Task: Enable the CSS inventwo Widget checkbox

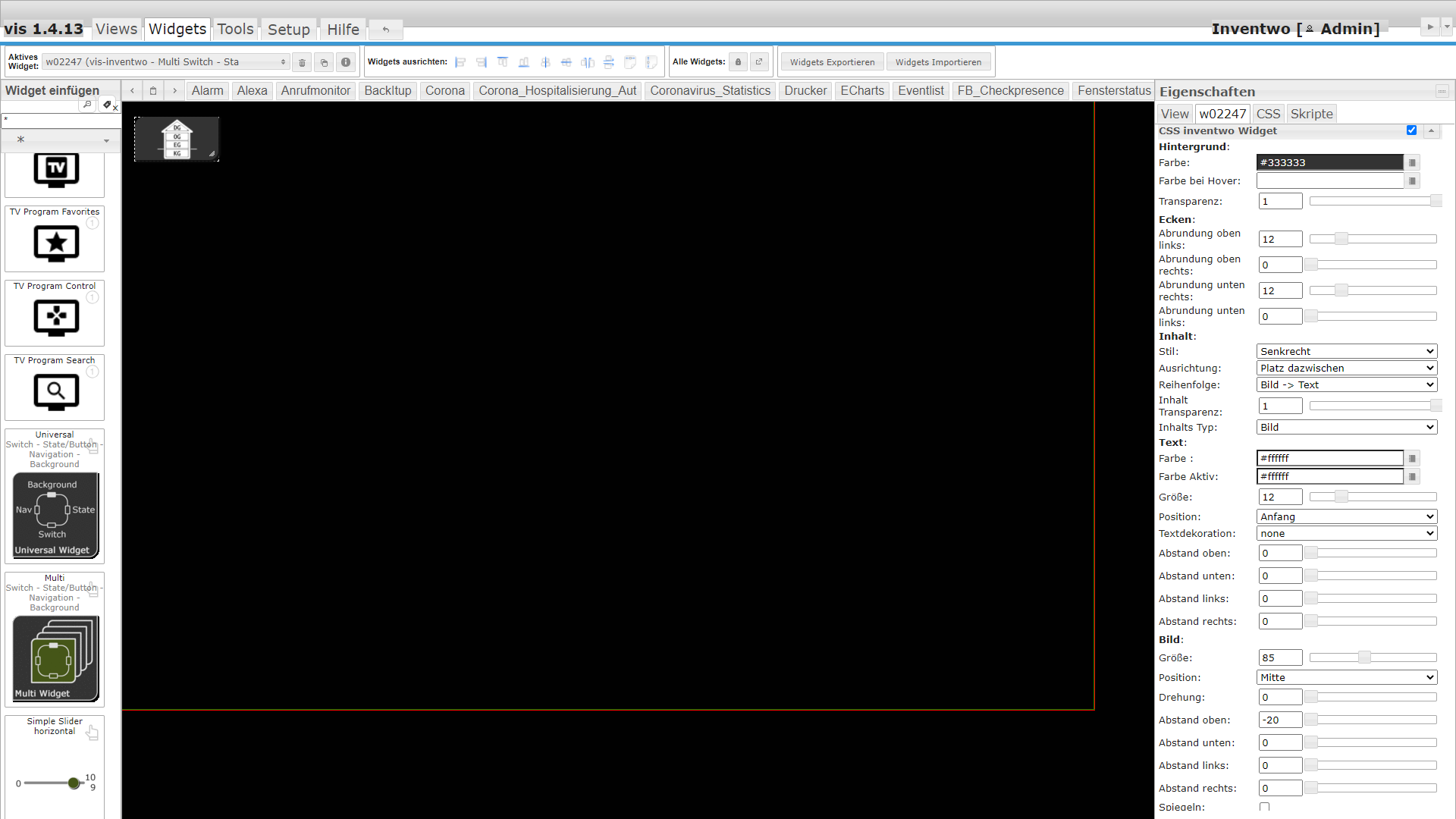Action: pos(1412,130)
